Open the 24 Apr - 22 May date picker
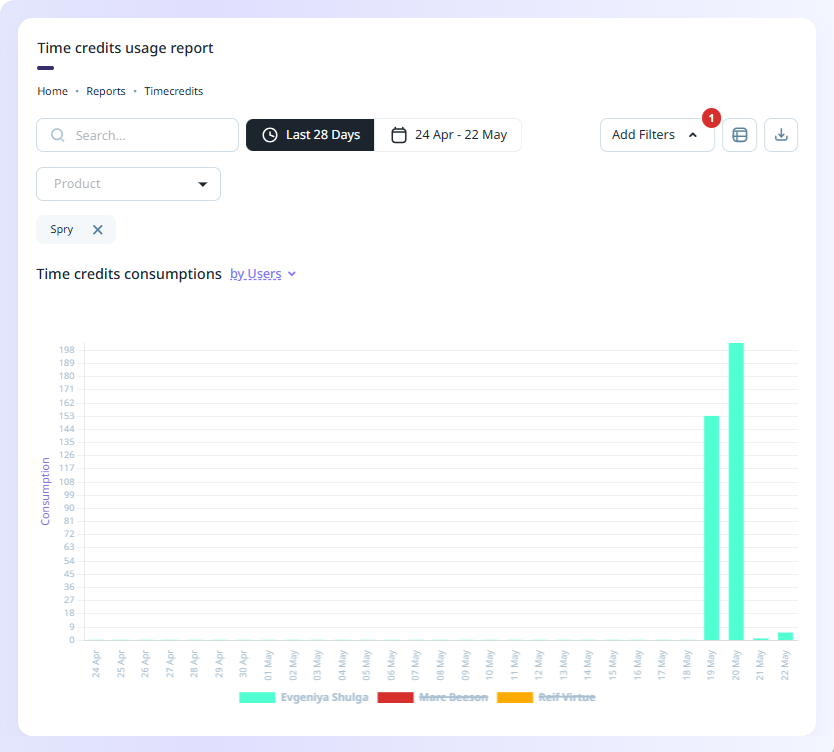The width and height of the screenshot is (834, 752). click(448, 135)
